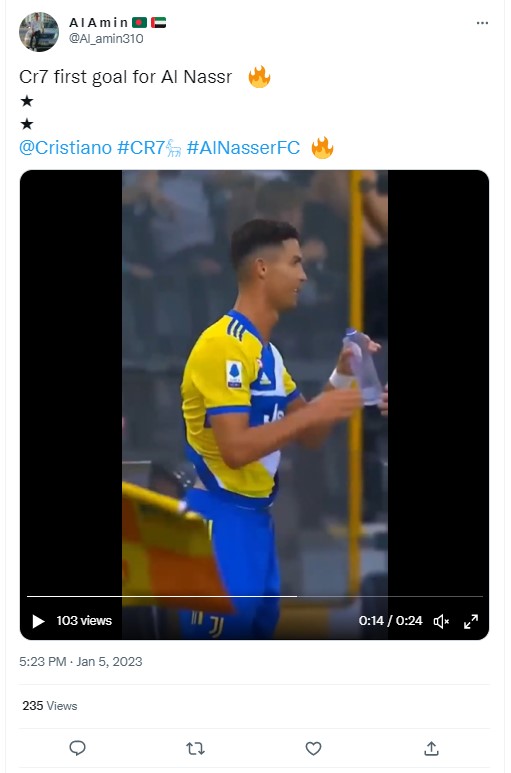The width and height of the screenshot is (511, 773).
Task: Click the reply speech bubble icon
Action: pos(77,748)
